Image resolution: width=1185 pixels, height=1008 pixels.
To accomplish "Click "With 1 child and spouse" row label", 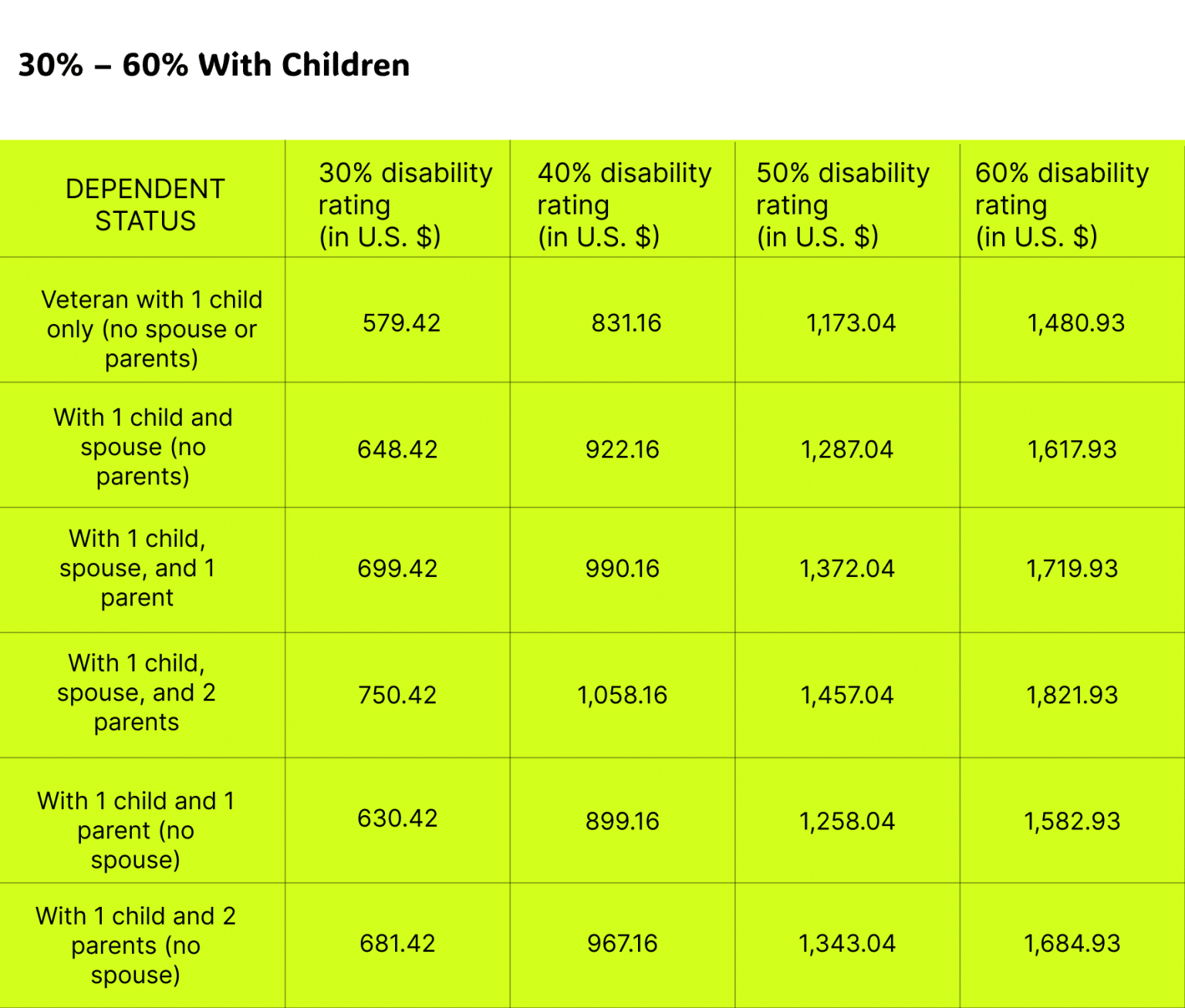I will pos(143,447).
